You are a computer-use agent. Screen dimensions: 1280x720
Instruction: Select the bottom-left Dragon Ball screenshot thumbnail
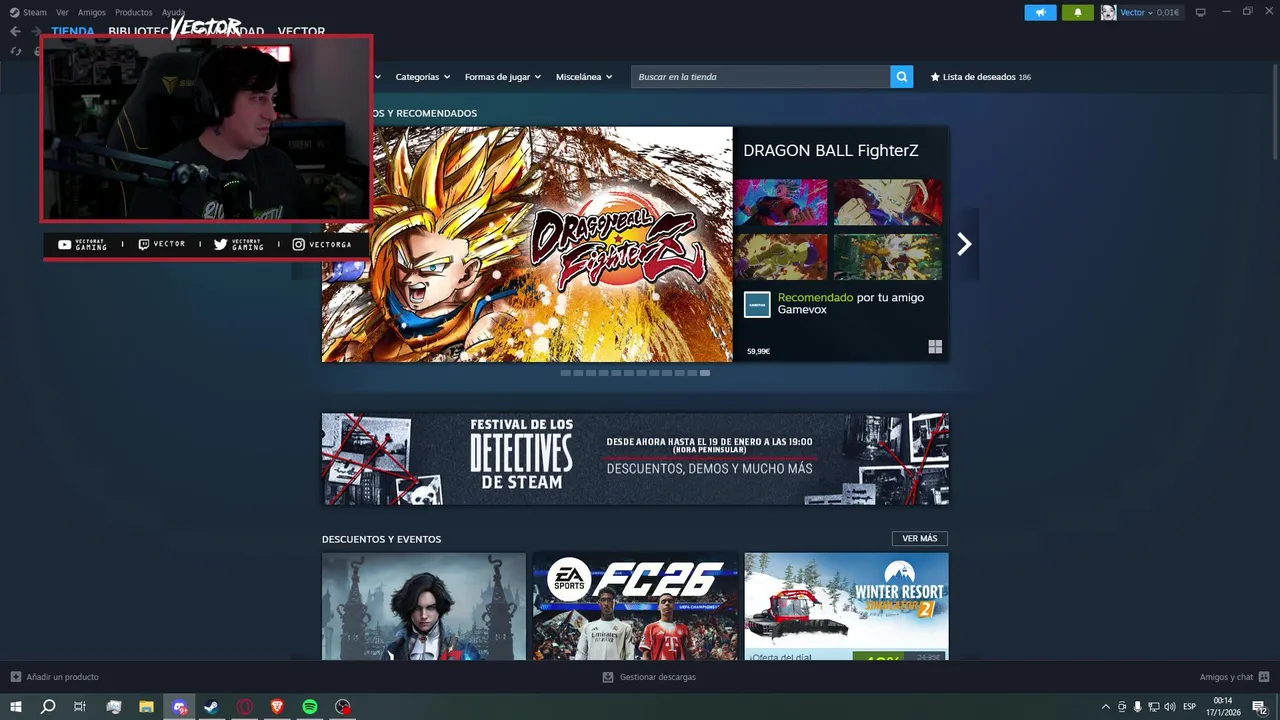(x=781, y=257)
